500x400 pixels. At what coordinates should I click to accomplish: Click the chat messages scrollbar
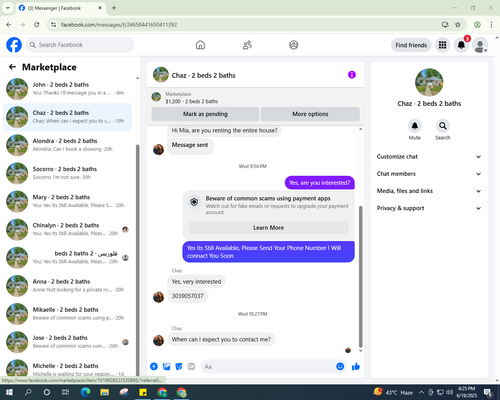click(360, 276)
